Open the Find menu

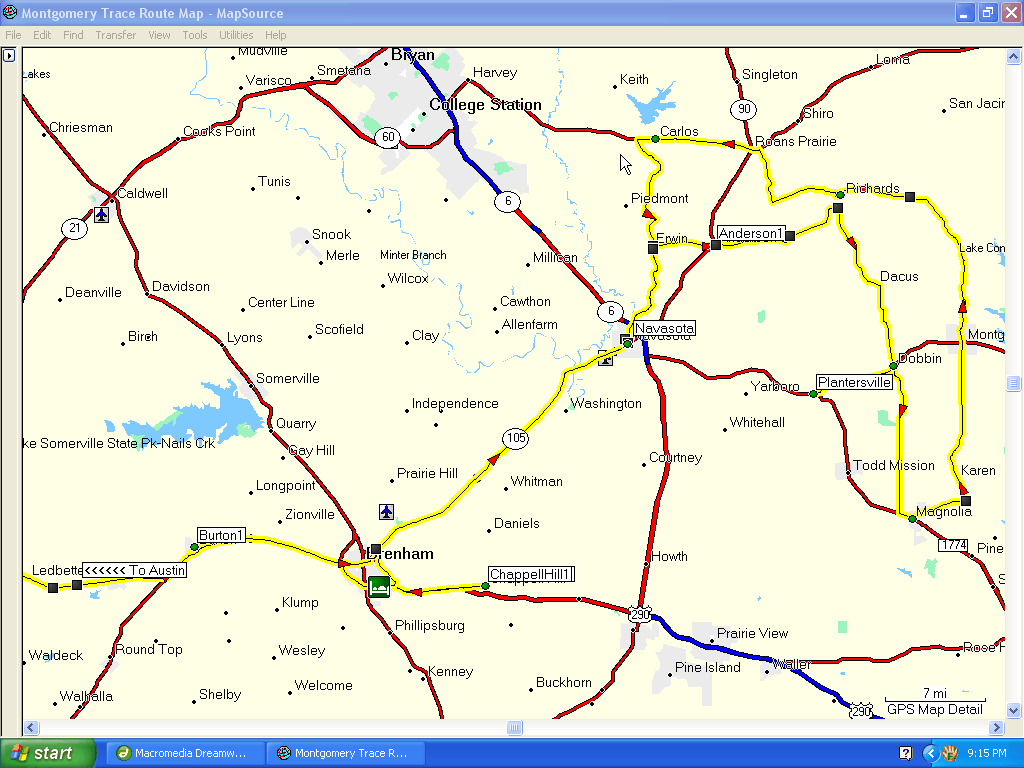(x=73, y=35)
